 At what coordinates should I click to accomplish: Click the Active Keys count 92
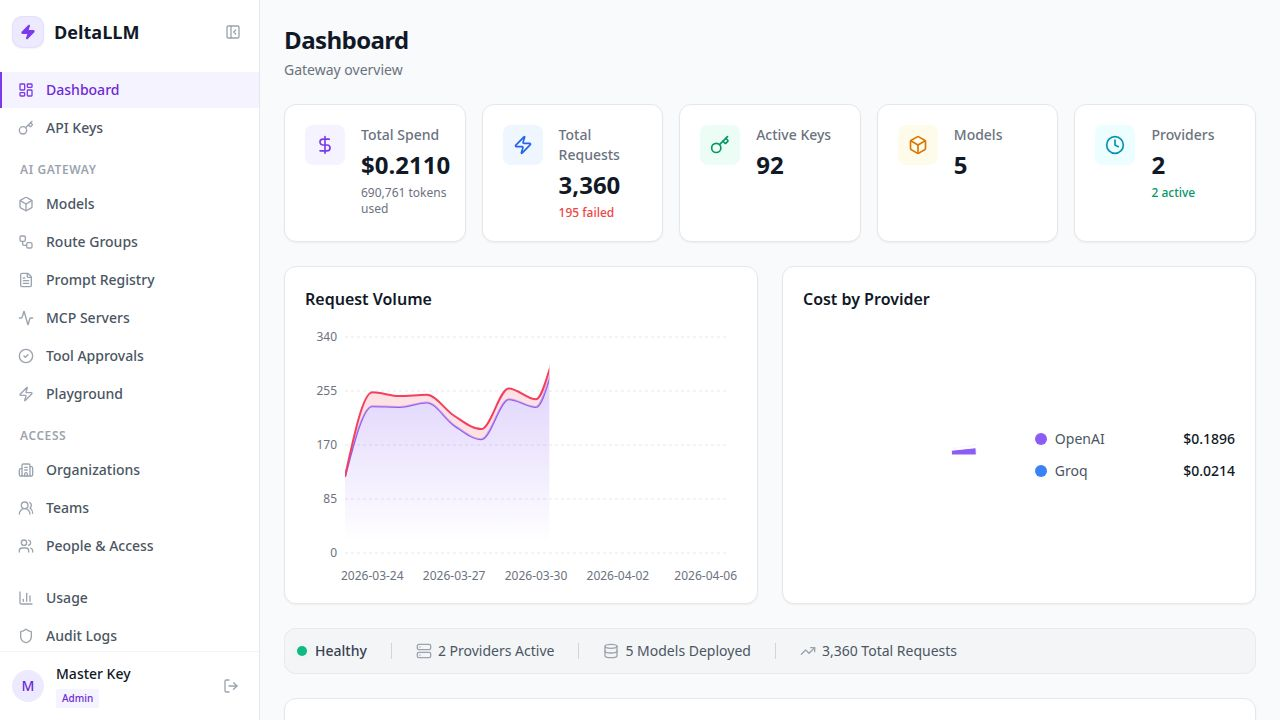click(x=770, y=165)
